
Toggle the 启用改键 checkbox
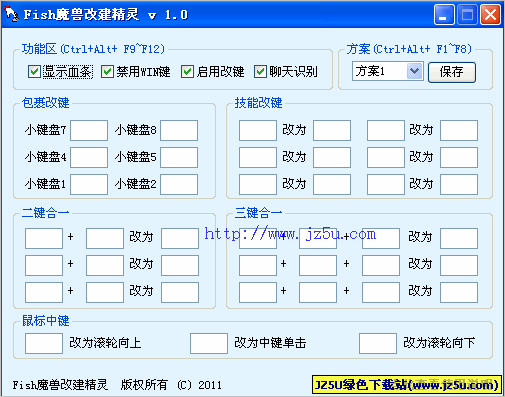(x=187, y=72)
